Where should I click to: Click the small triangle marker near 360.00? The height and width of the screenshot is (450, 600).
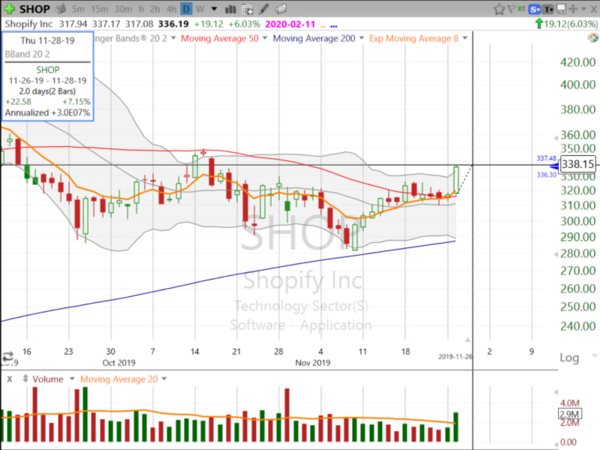click(x=556, y=137)
